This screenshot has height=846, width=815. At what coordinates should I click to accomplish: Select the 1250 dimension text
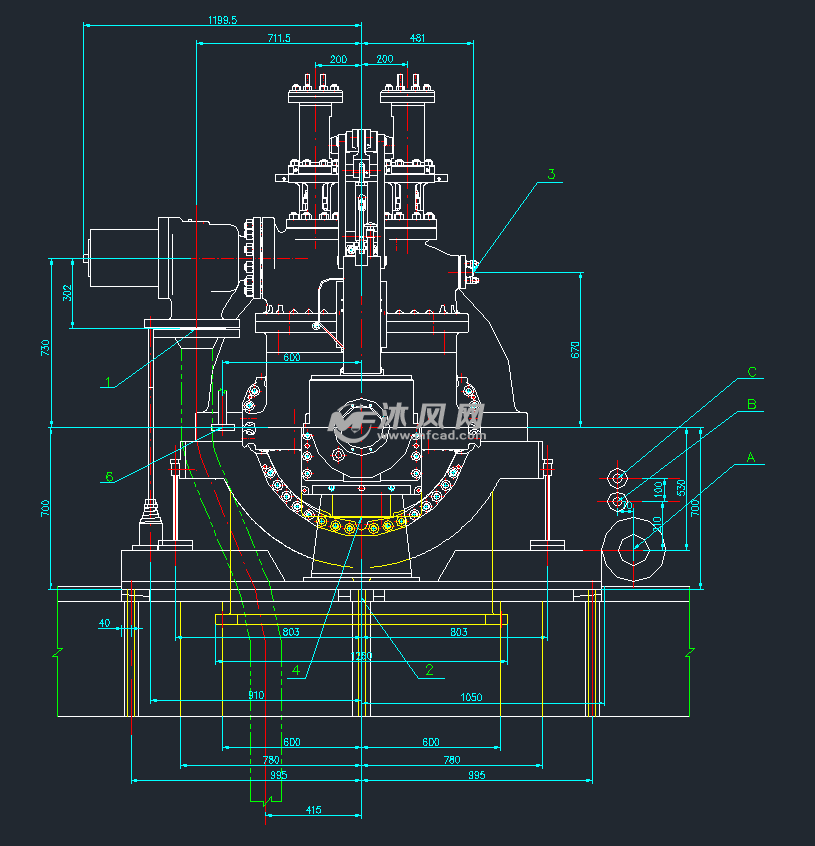pyautogui.click(x=360, y=656)
